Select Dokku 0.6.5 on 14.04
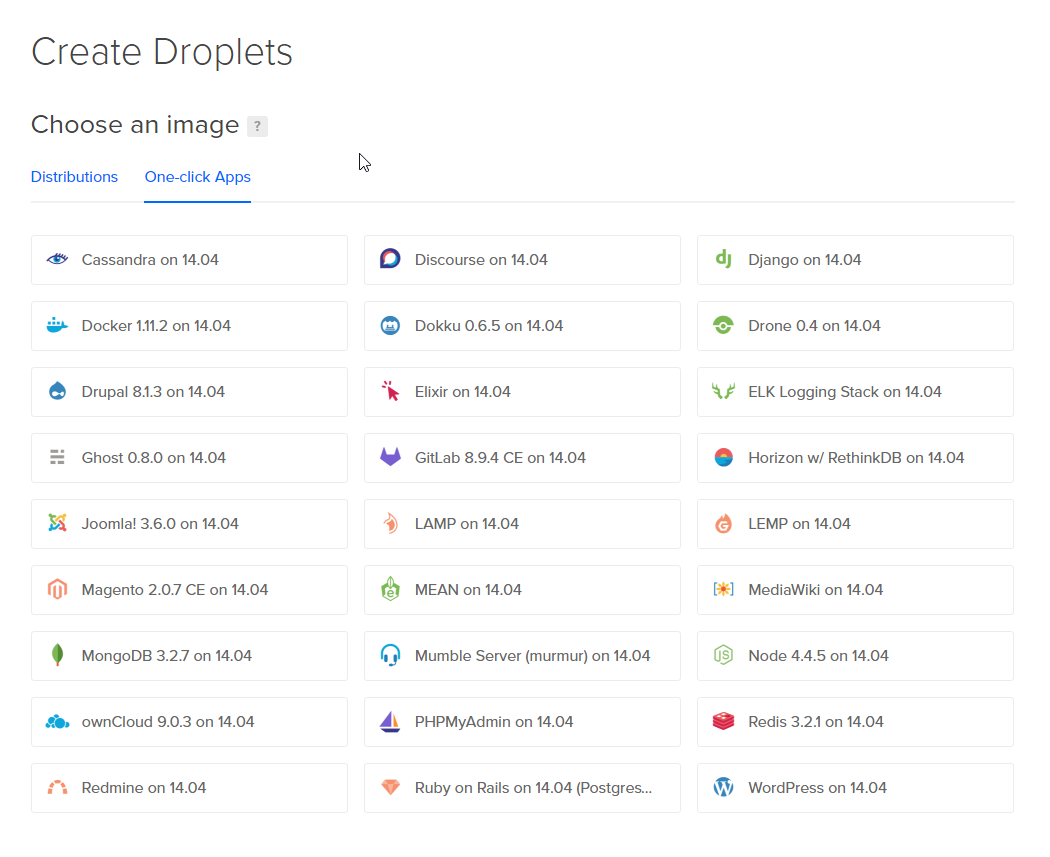 pyautogui.click(x=522, y=326)
